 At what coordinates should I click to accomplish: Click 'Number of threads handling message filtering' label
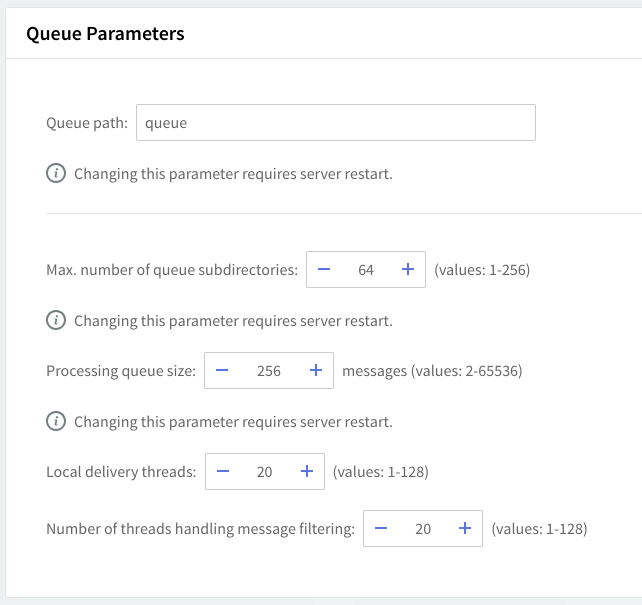click(200, 529)
